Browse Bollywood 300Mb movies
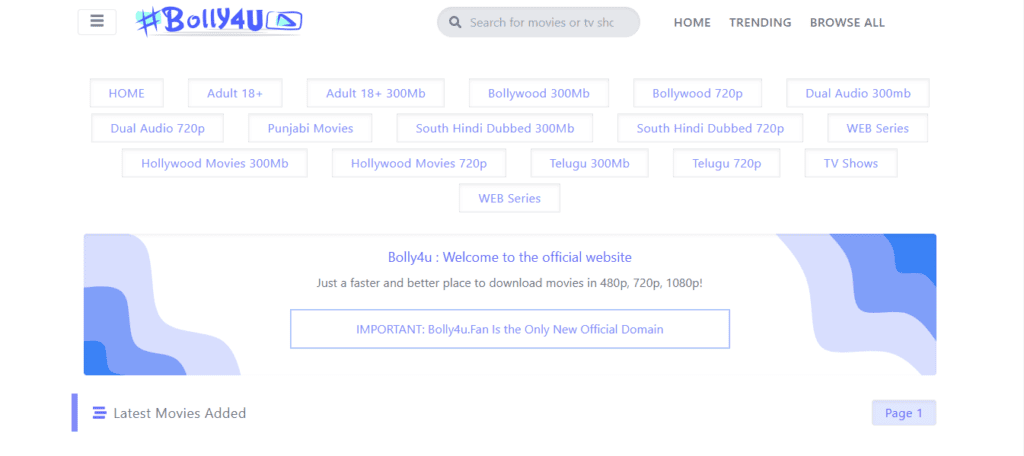Screen dimensions: 1024x456 [x=539, y=93]
